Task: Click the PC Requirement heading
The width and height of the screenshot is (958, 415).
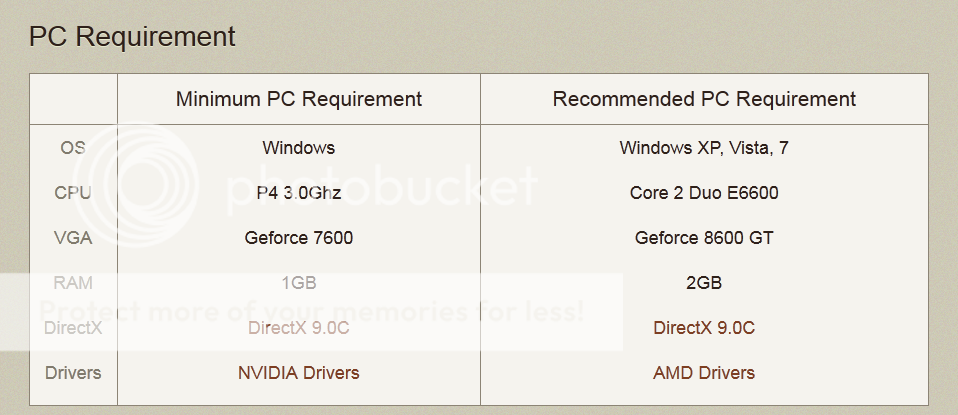Action: click(132, 37)
